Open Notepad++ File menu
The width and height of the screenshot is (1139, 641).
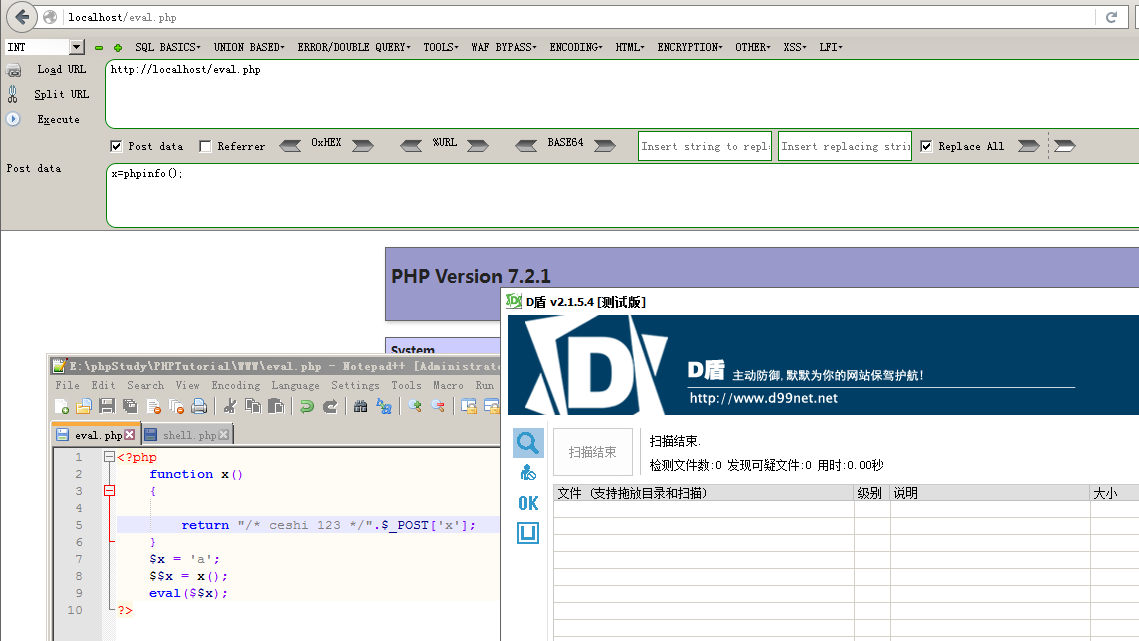(68, 385)
